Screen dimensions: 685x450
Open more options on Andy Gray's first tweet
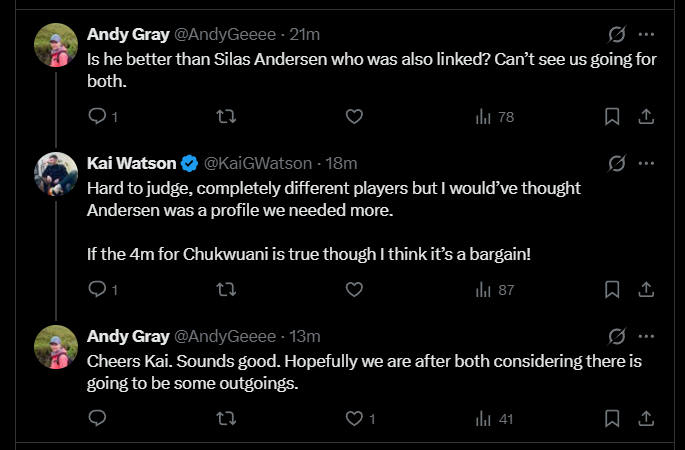(646, 35)
